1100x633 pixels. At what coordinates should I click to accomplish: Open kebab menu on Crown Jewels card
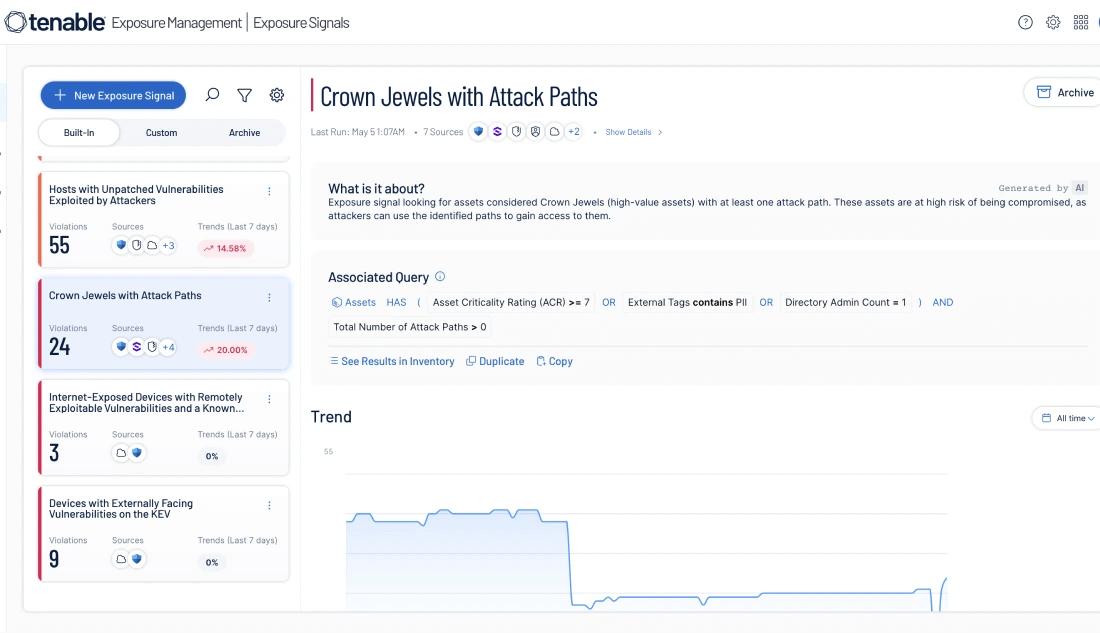tap(269, 298)
